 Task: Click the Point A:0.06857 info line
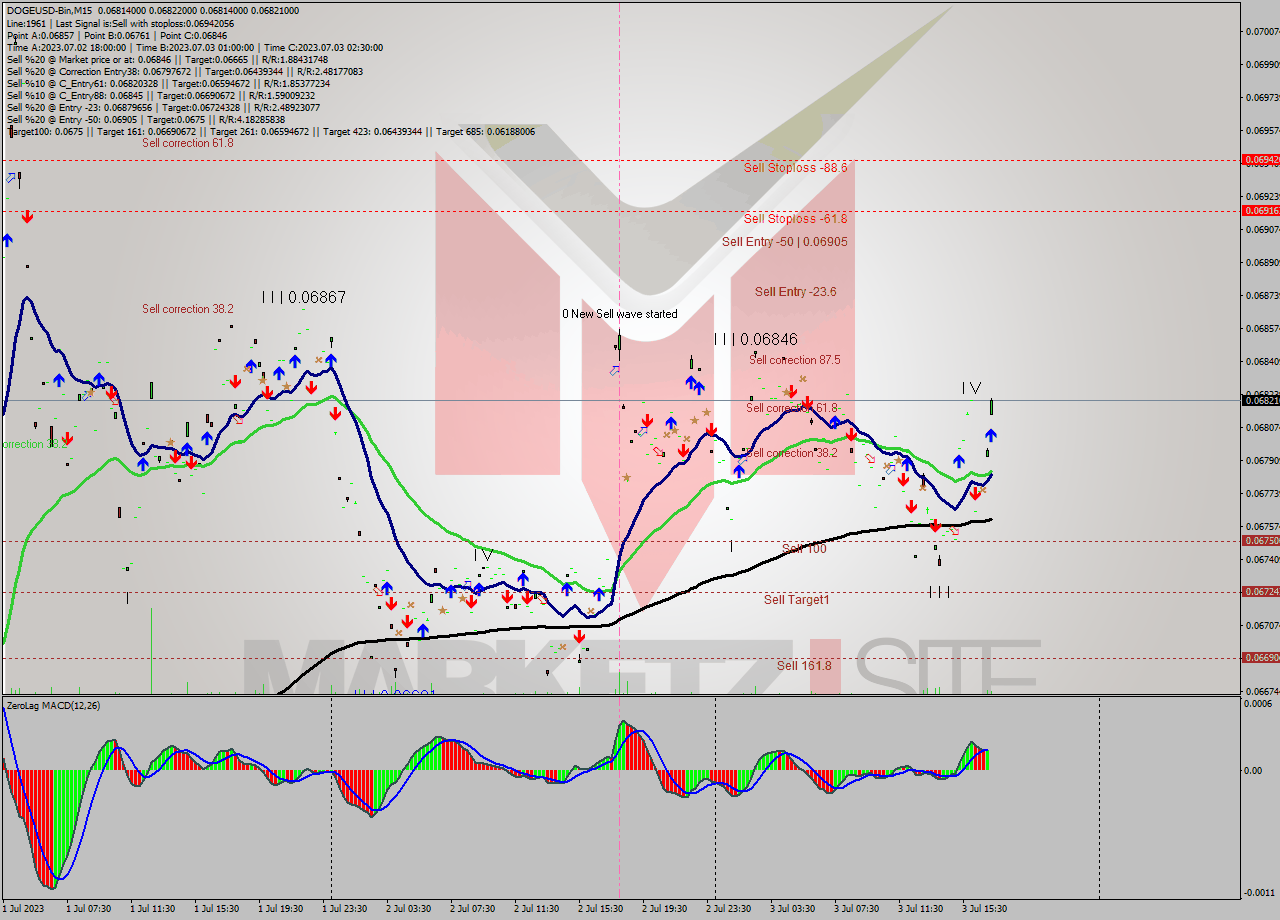tap(117, 35)
